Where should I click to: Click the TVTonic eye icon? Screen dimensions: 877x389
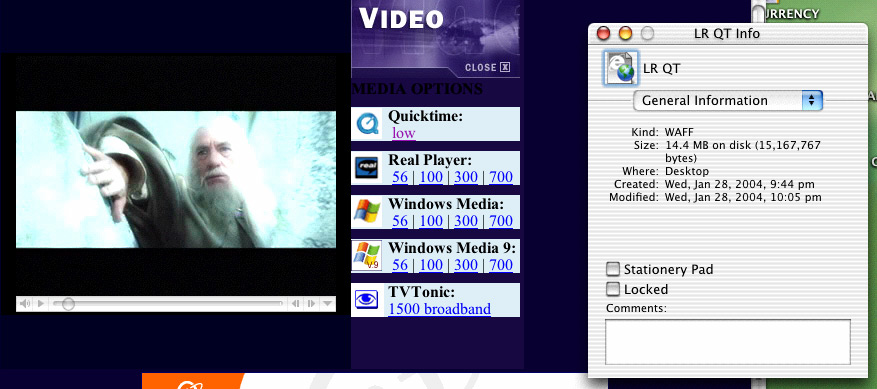coord(367,300)
